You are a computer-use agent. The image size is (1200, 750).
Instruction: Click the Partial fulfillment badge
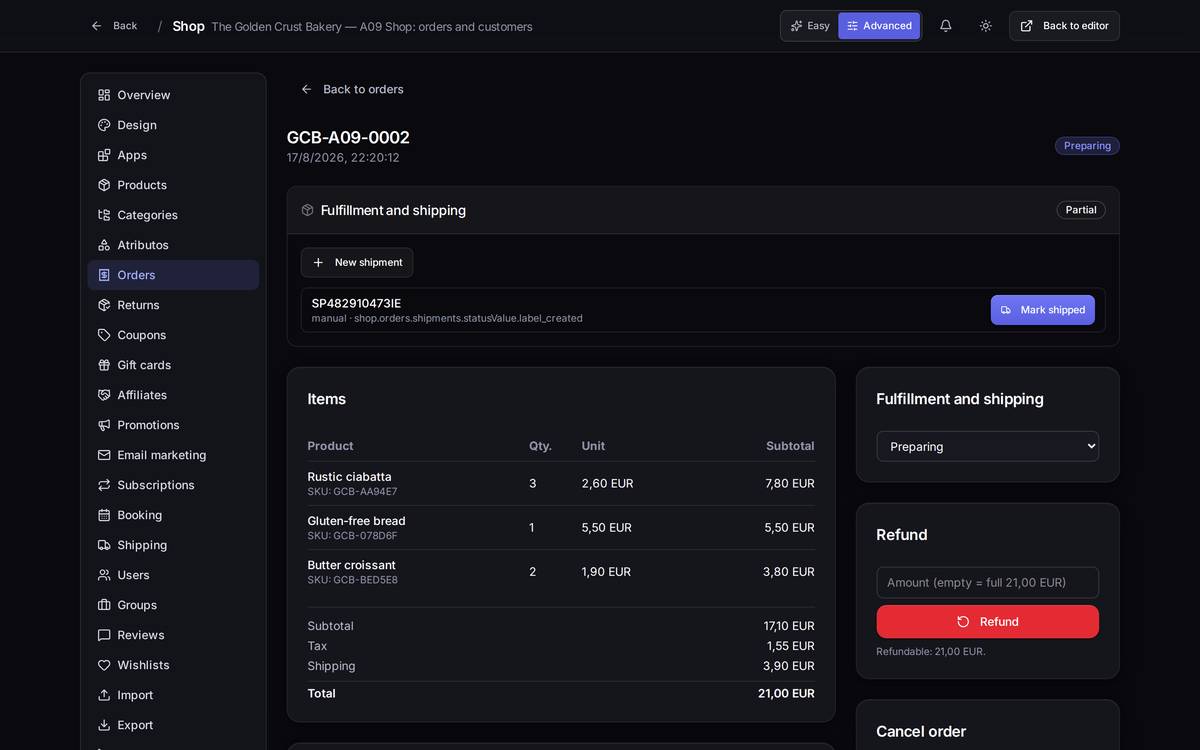pyautogui.click(x=1081, y=210)
